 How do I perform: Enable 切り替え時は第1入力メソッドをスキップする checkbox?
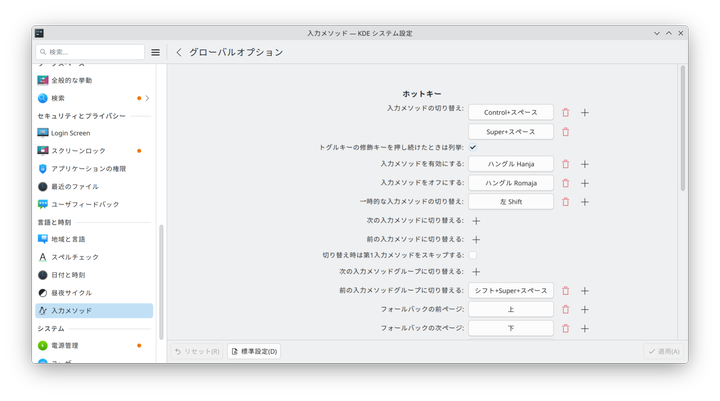click(x=473, y=255)
